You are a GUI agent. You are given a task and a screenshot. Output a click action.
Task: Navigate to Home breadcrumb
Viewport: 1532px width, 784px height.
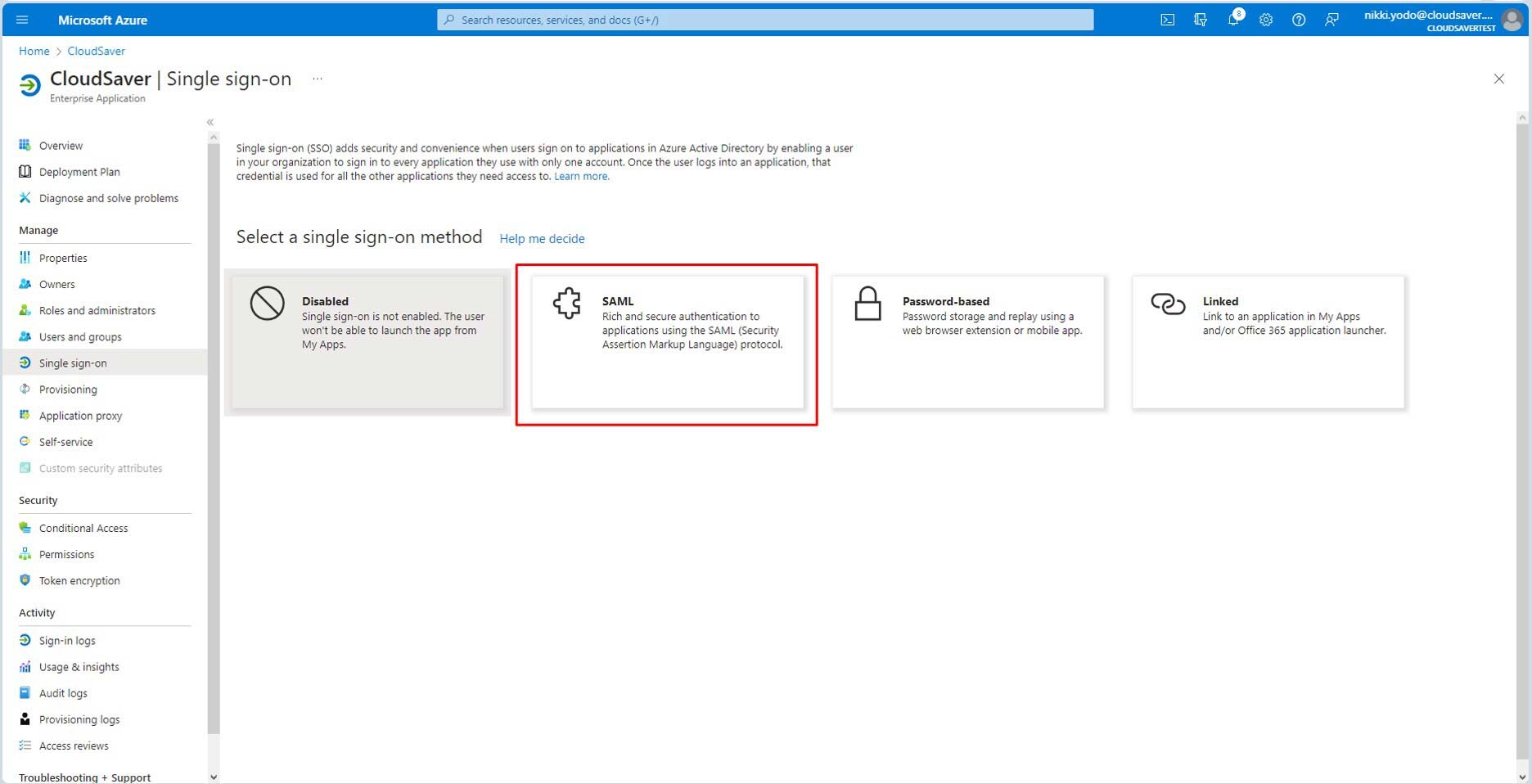pos(34,51)
